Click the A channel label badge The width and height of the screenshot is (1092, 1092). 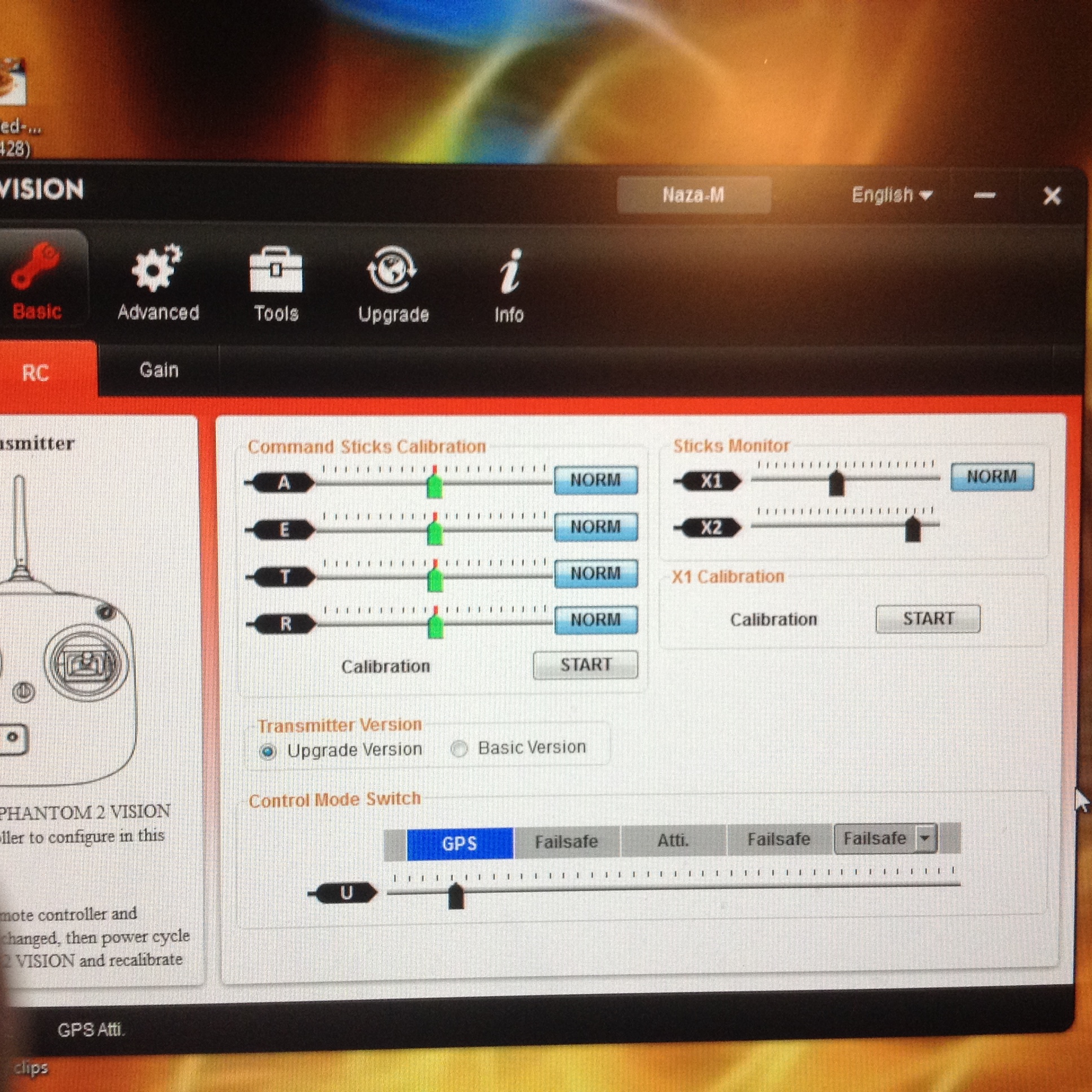[x=283, y=483]
